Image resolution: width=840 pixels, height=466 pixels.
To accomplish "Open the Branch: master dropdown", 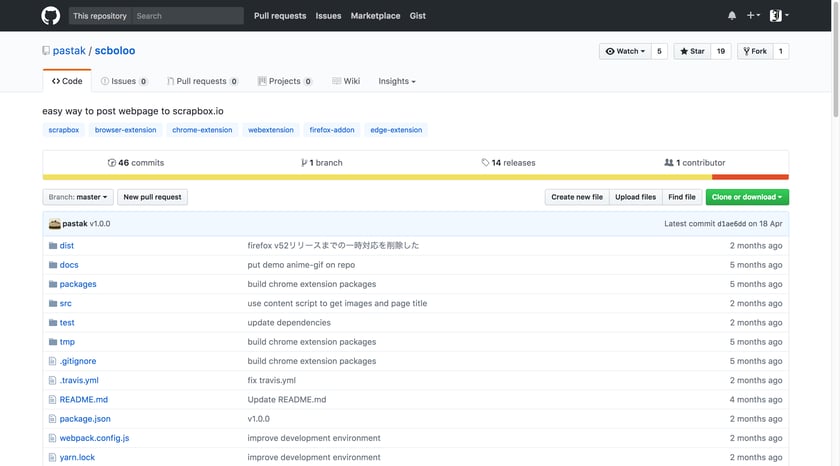I will click(78, 197).
